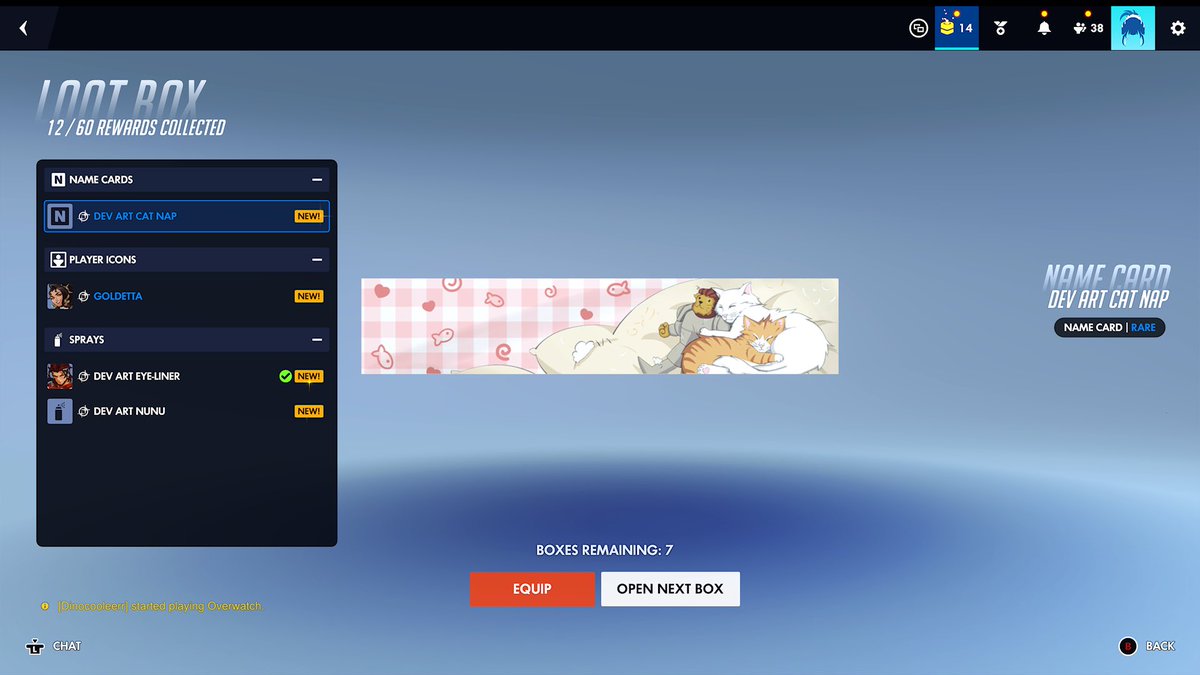This screenshot has width=1200, height=675.
Task: Open the Chat control at bottom left
Action: point(54,646)
